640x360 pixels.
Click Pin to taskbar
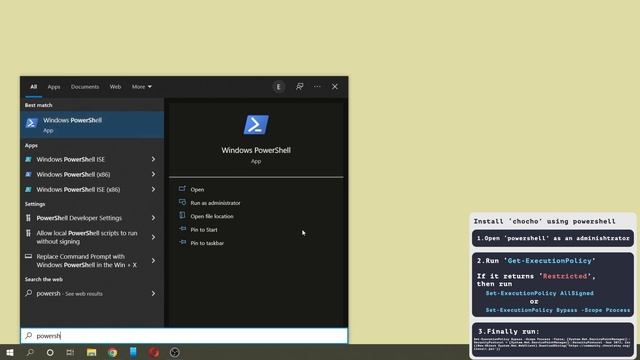(207, 243)
